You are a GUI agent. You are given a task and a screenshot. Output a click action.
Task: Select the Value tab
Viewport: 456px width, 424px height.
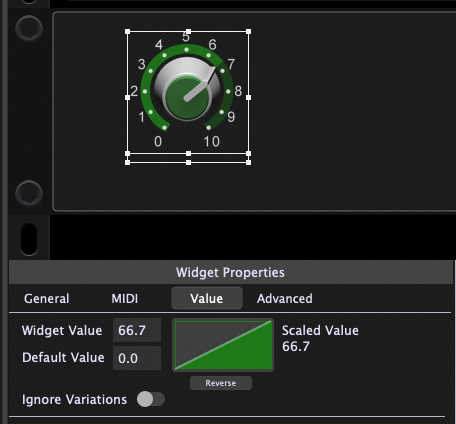coord(207,298)
